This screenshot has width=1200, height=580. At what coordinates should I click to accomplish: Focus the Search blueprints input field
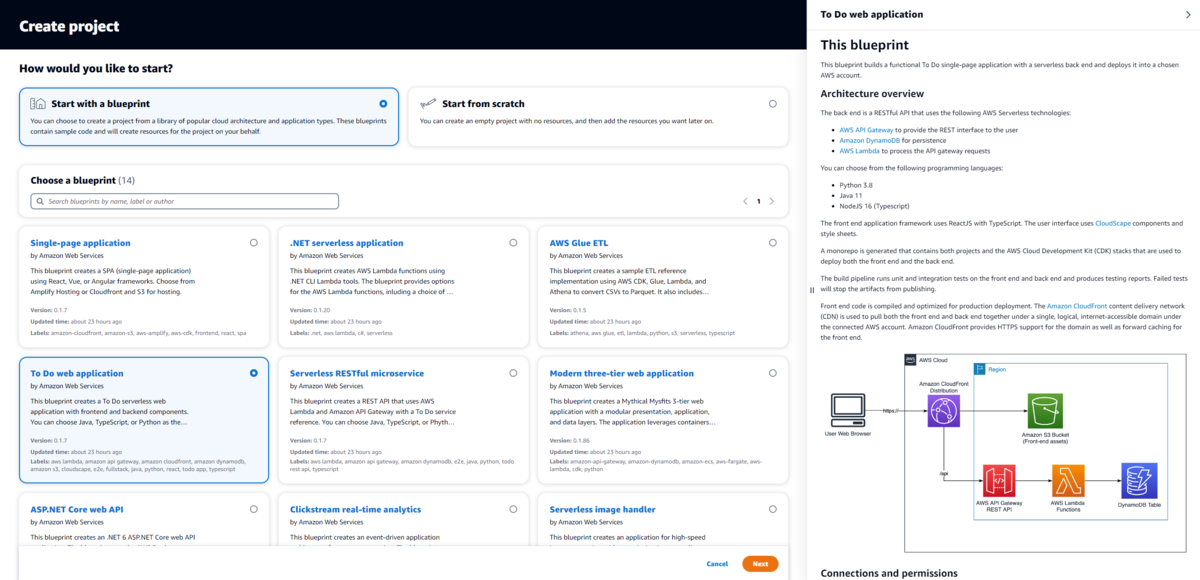point(185,201)
